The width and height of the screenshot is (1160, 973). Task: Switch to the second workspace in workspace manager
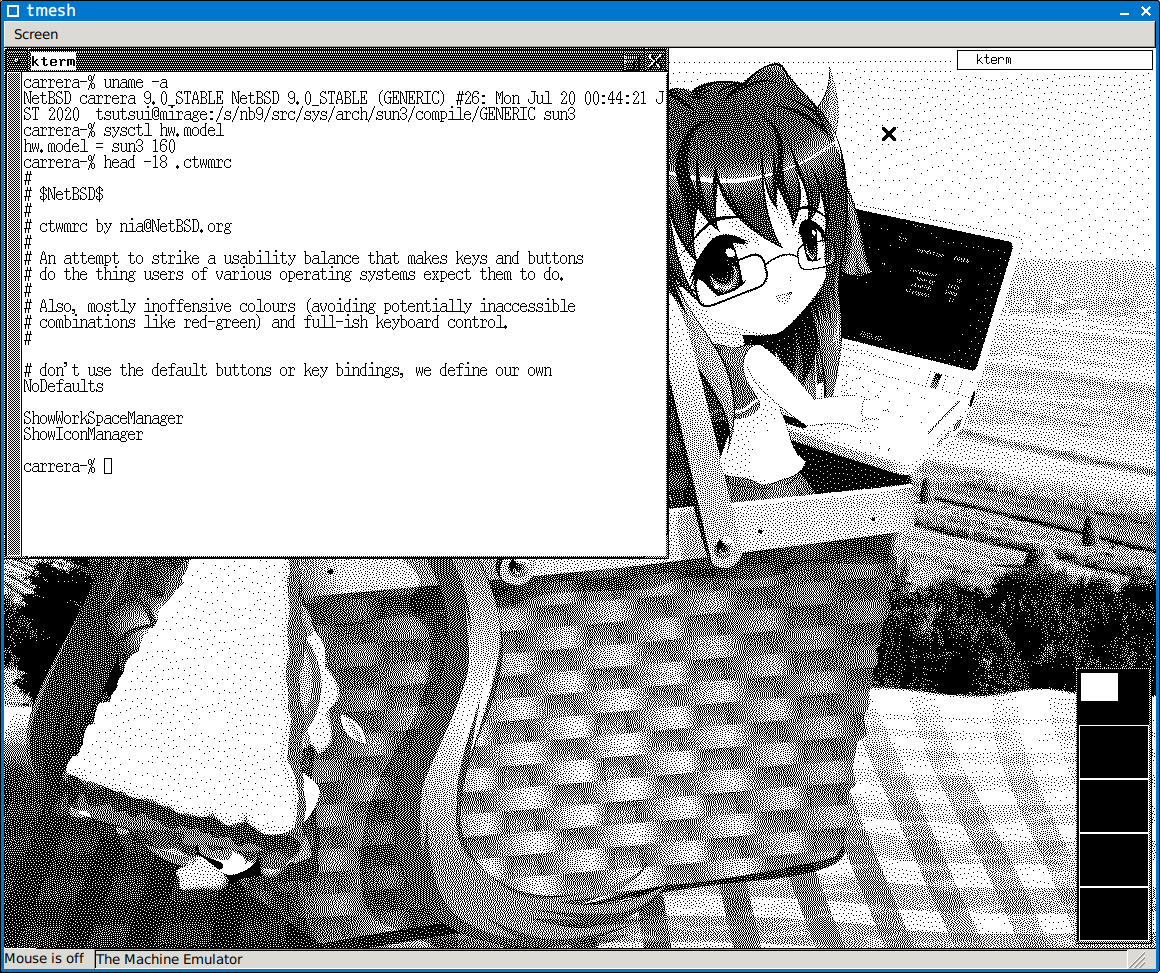point(1113,752)
